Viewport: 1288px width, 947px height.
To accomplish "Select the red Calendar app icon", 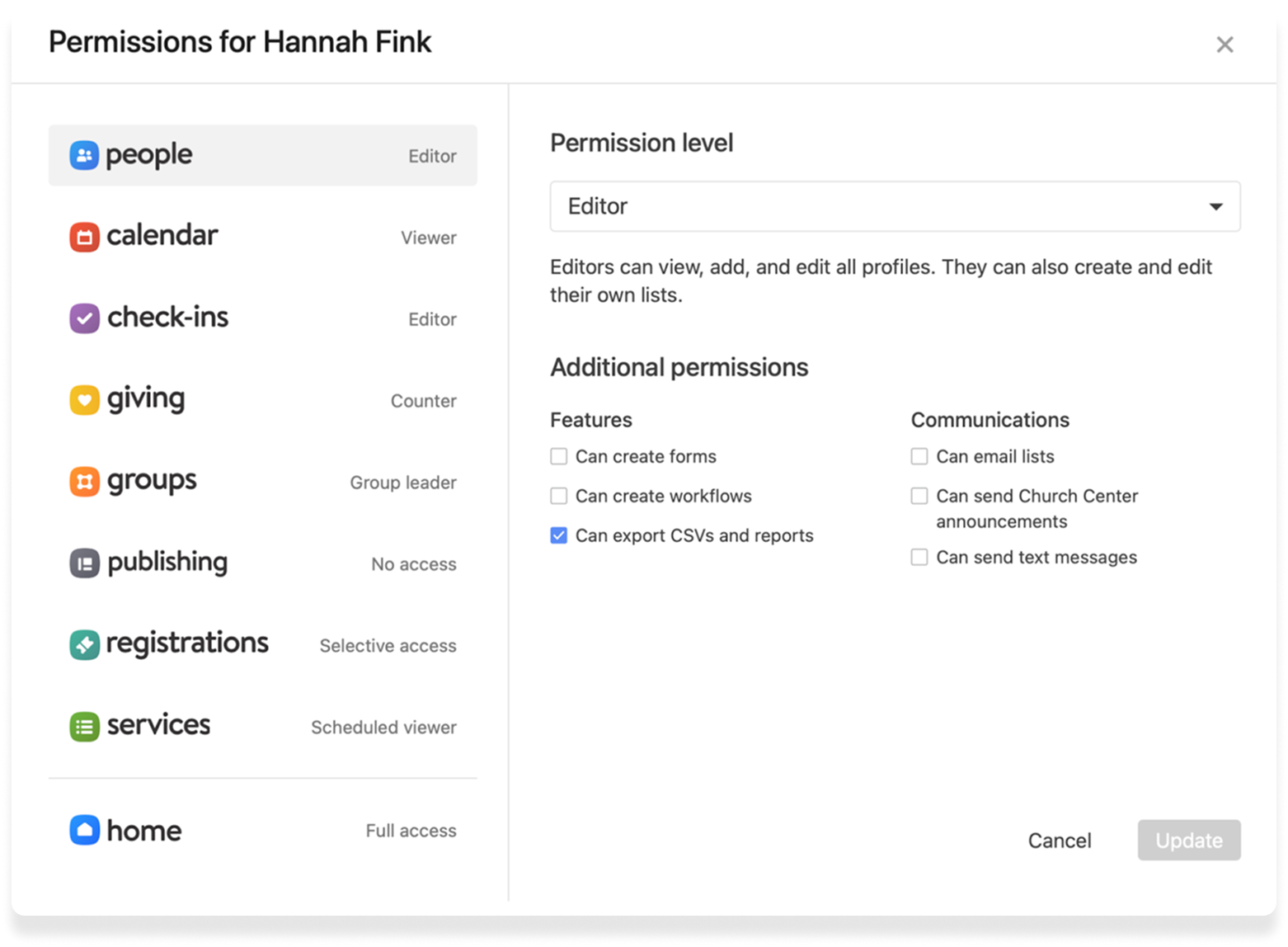I will [x=84, y=237].
